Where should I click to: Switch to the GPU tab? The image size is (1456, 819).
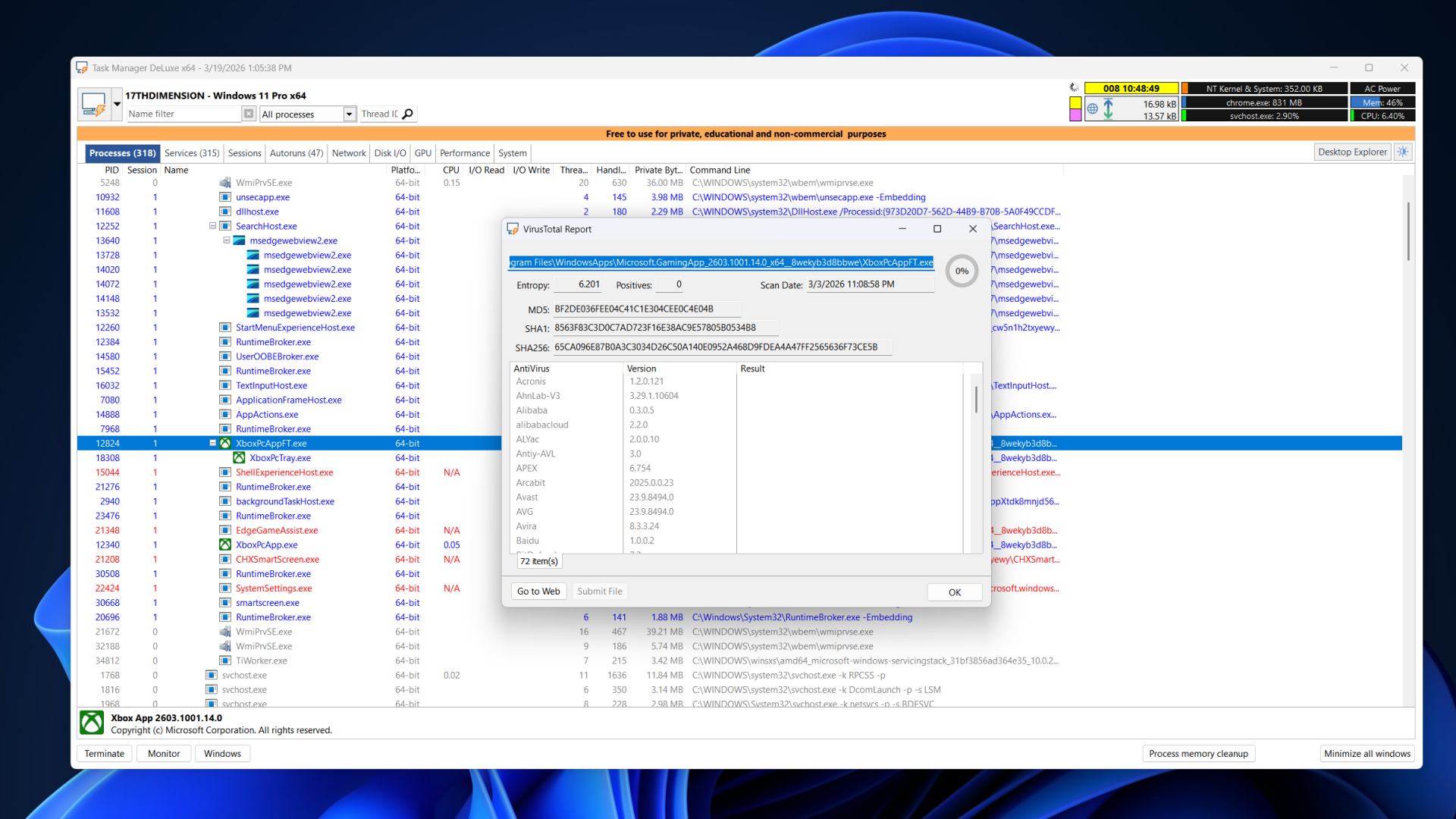click(422, 153)
